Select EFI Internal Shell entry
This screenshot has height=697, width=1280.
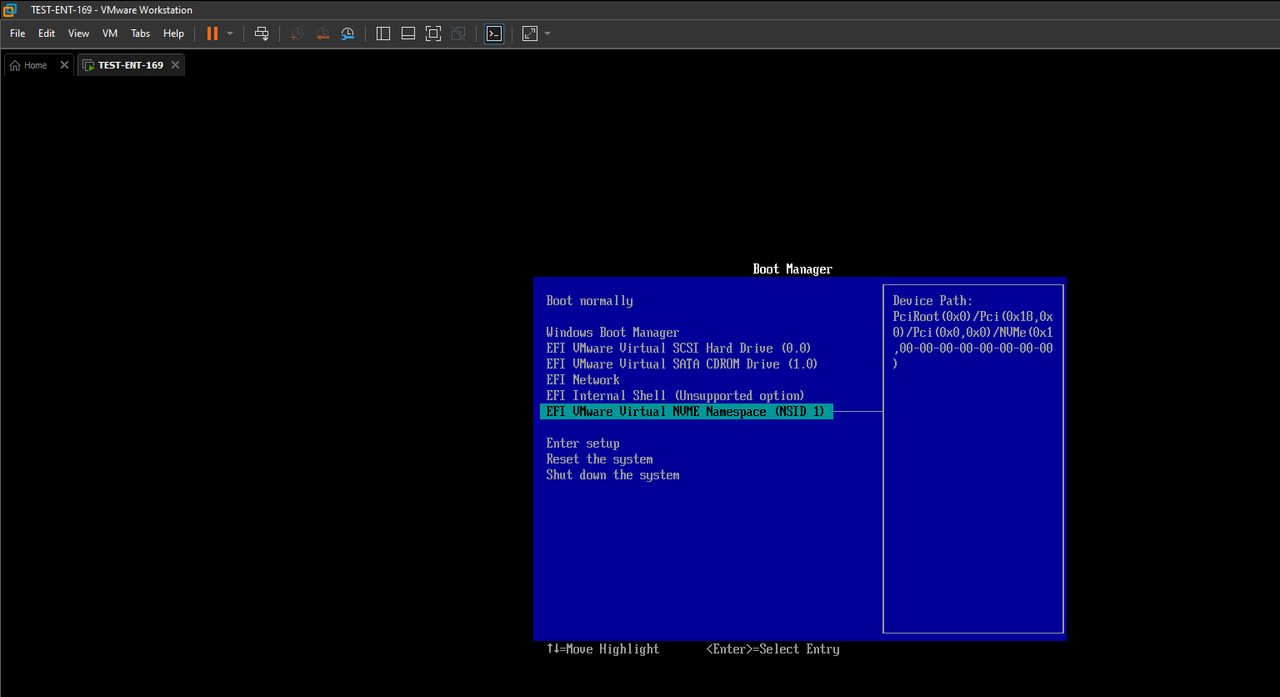(675, 396)
